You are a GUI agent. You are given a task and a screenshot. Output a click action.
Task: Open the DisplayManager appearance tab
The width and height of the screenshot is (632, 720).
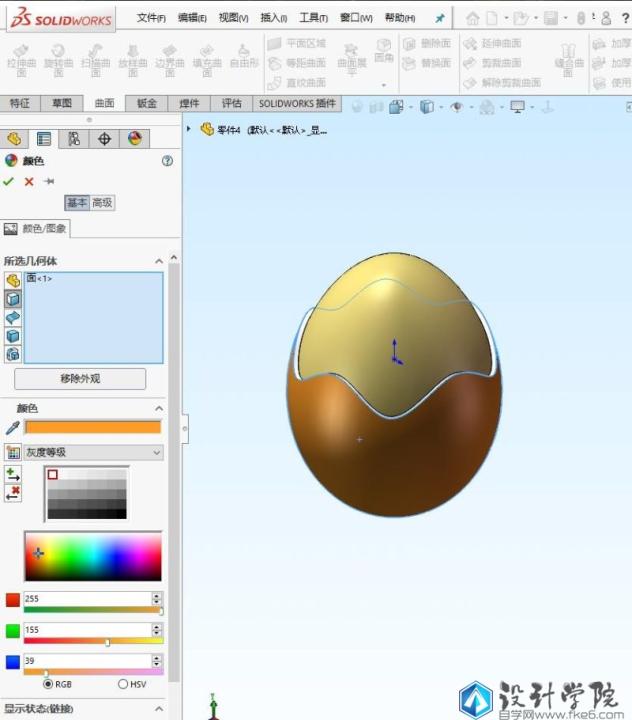tap(134, 139)
